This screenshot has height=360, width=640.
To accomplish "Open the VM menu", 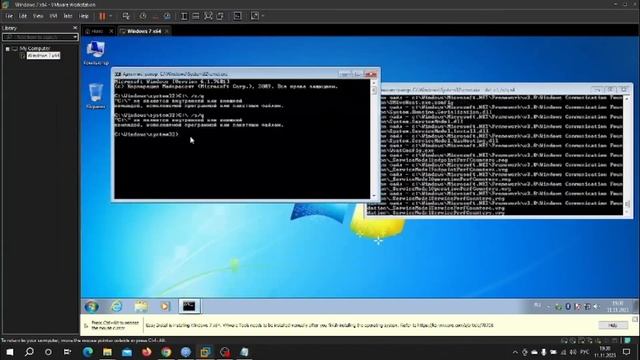I will (x=53, y=16).
